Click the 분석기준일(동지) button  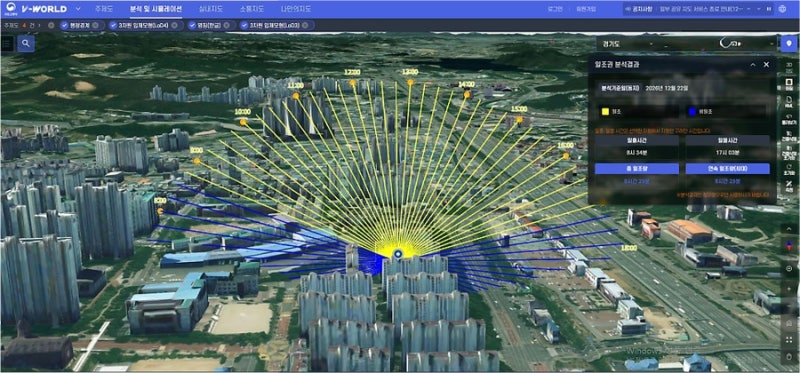[619, 88]
